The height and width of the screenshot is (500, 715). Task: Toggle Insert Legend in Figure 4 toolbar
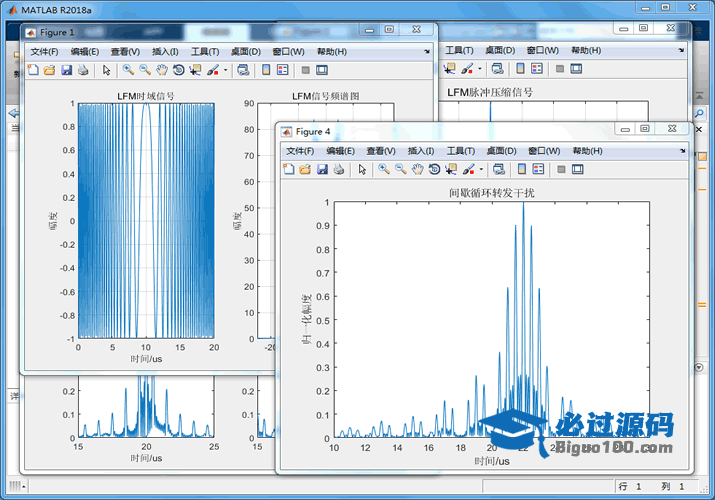point(540,169)
